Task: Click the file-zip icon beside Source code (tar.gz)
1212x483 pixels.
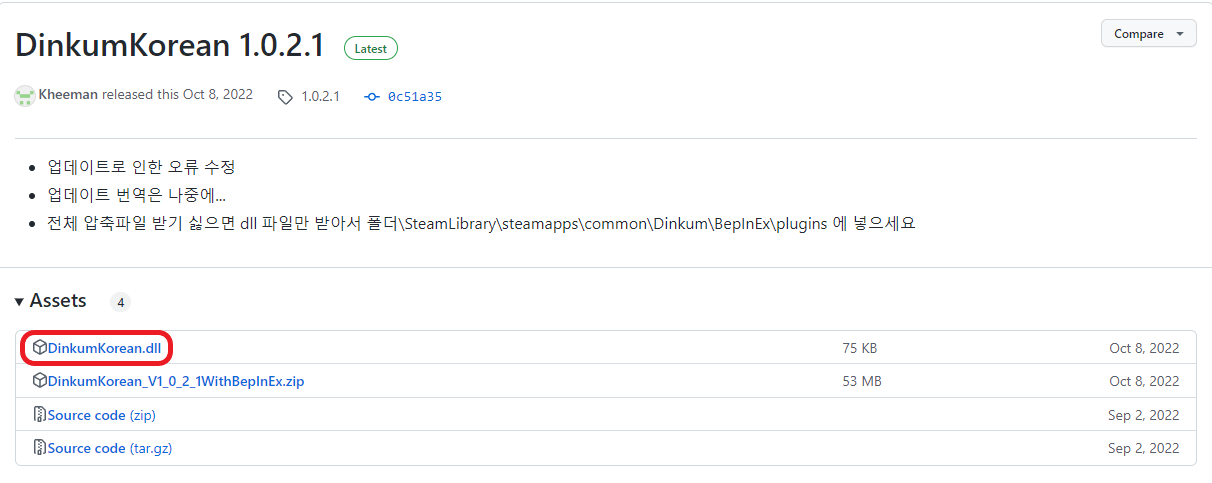Action: tap(39, 448)
